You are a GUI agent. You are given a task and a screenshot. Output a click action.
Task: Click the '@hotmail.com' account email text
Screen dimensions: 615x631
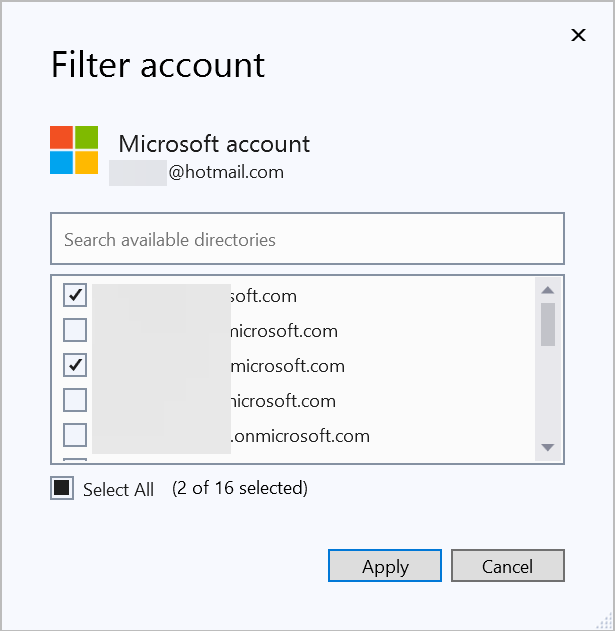tap(226, 172)
